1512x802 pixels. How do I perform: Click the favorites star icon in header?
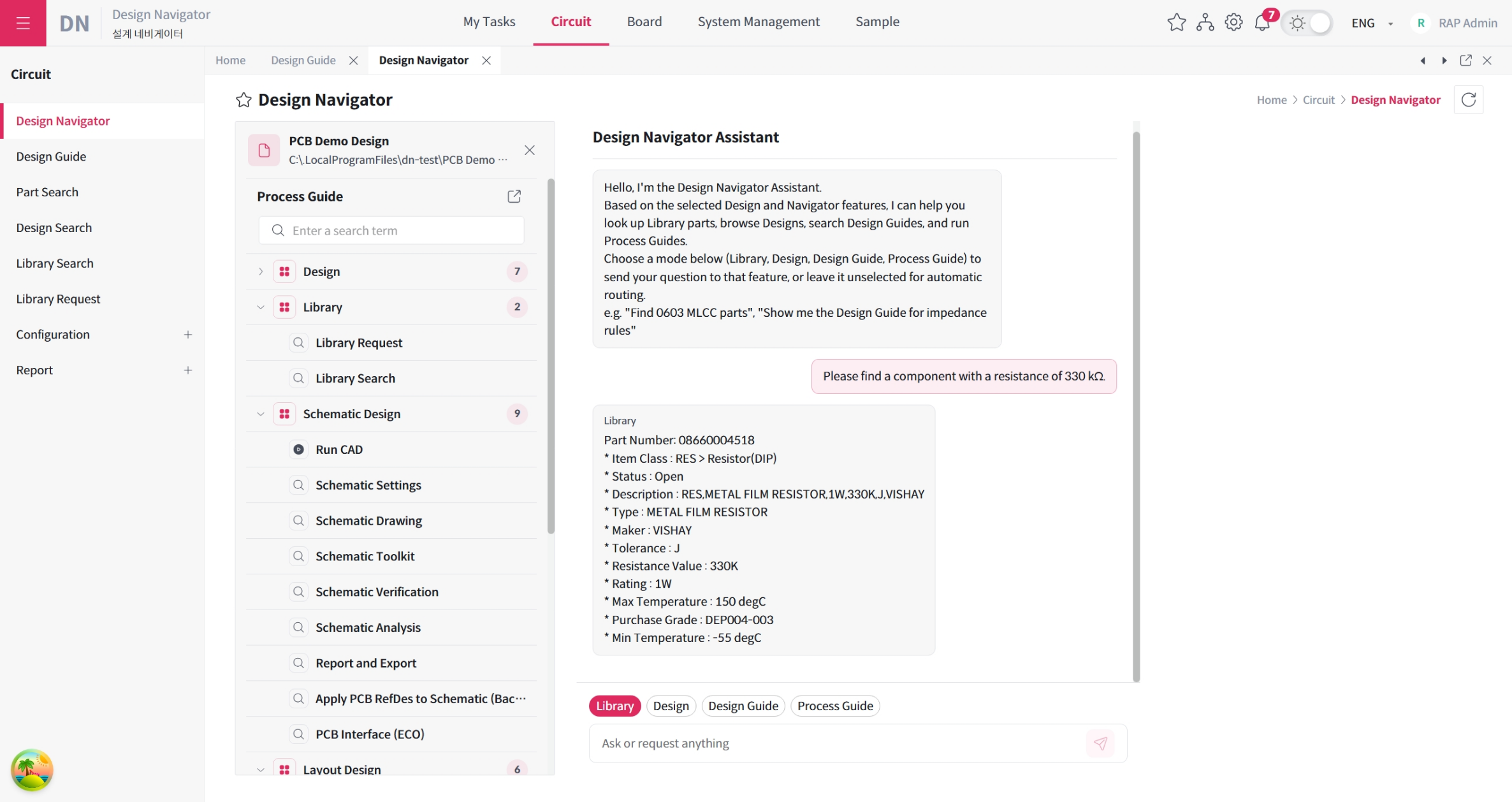click(x=1176, y=23)
